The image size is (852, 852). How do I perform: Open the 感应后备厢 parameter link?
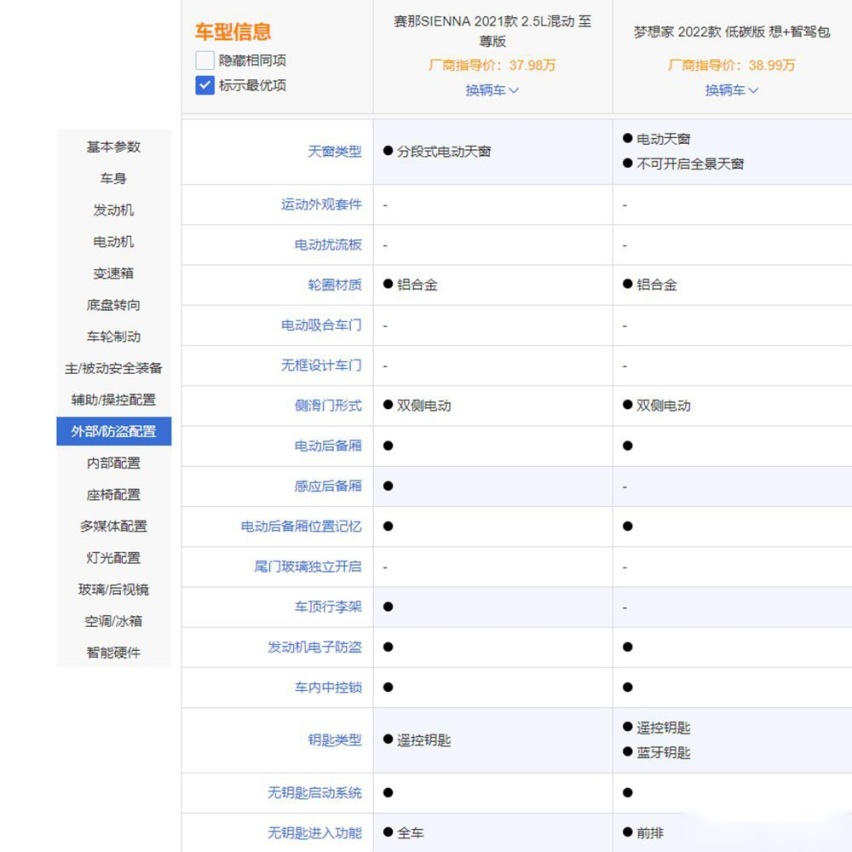click(328, 486)
